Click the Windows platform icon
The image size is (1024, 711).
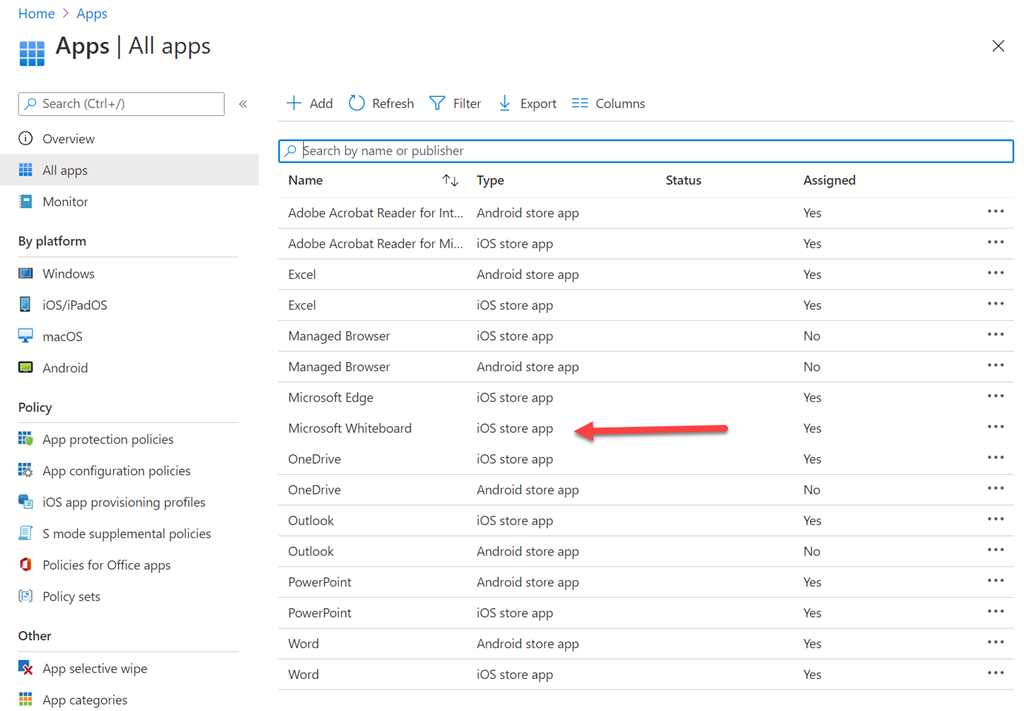tap(26, 273)
